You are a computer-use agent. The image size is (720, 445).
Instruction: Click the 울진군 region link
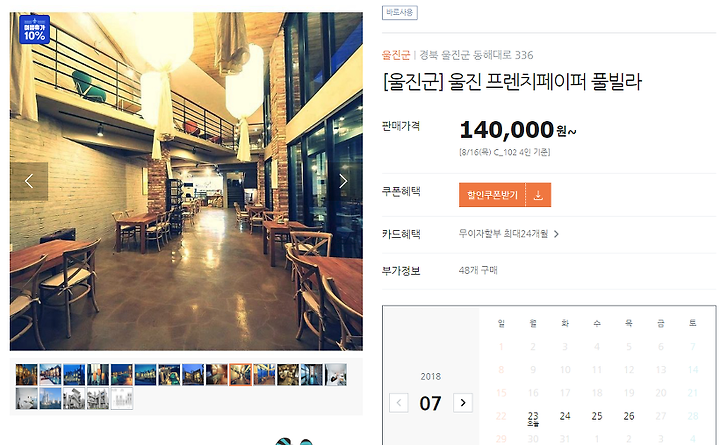[x=395, y=56]
